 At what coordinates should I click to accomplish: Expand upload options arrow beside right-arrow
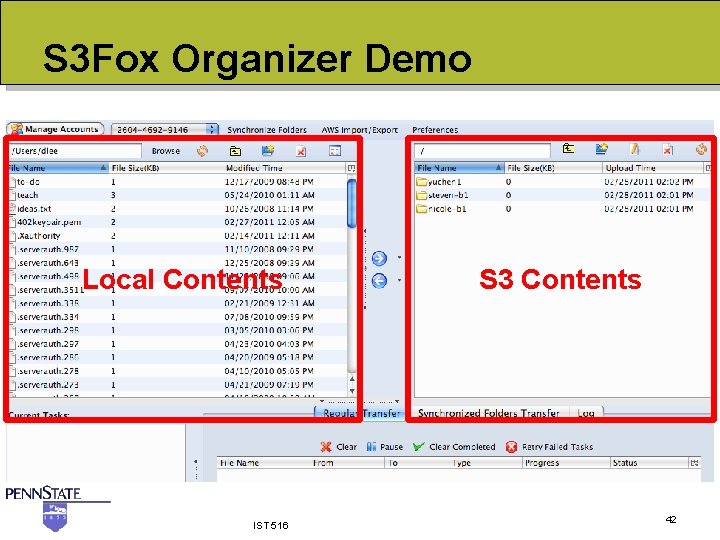[399, 258]
